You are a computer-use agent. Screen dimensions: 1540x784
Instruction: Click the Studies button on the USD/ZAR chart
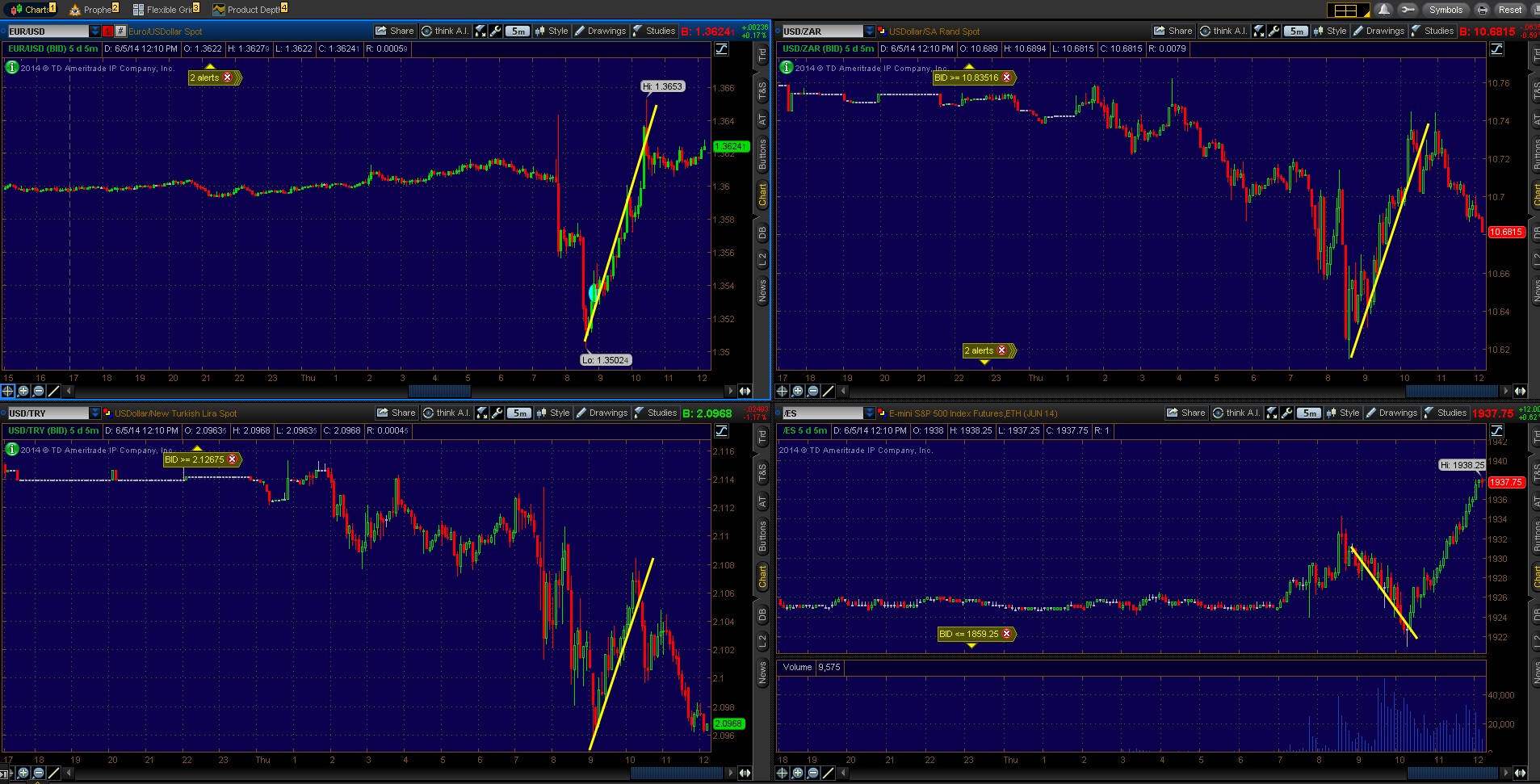tap(1433, 31)
